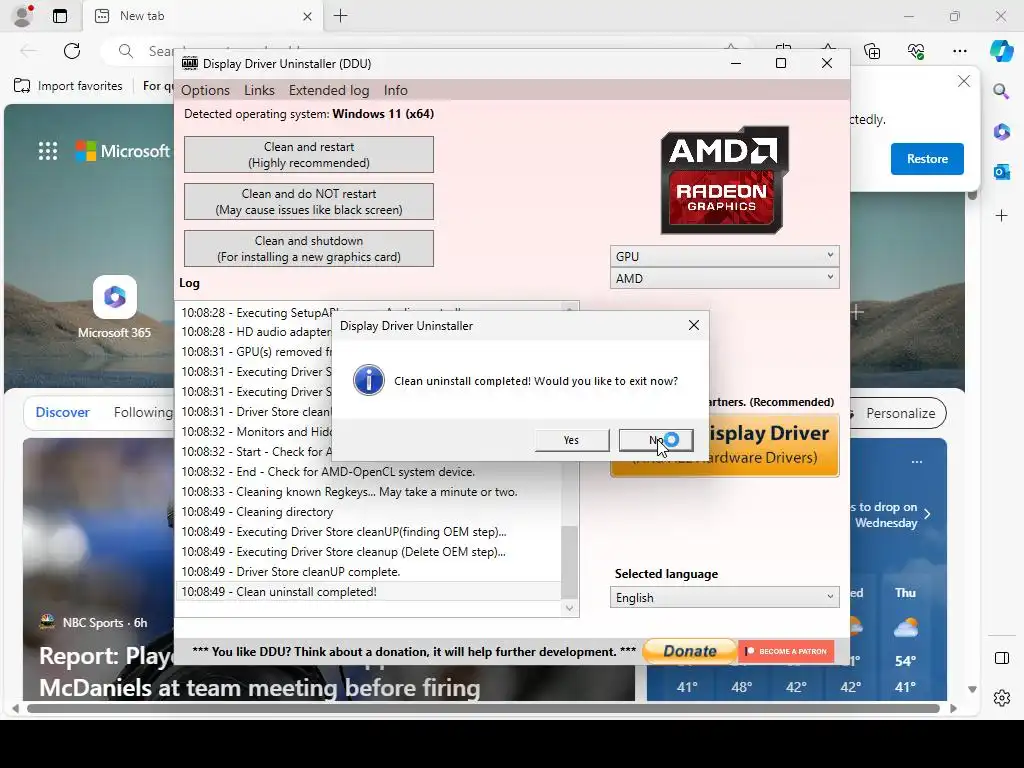The width and height of the screenshot is (1024, 768).
Task: Click Yes to exit DDU now
Action: click(x=571, y=440)
